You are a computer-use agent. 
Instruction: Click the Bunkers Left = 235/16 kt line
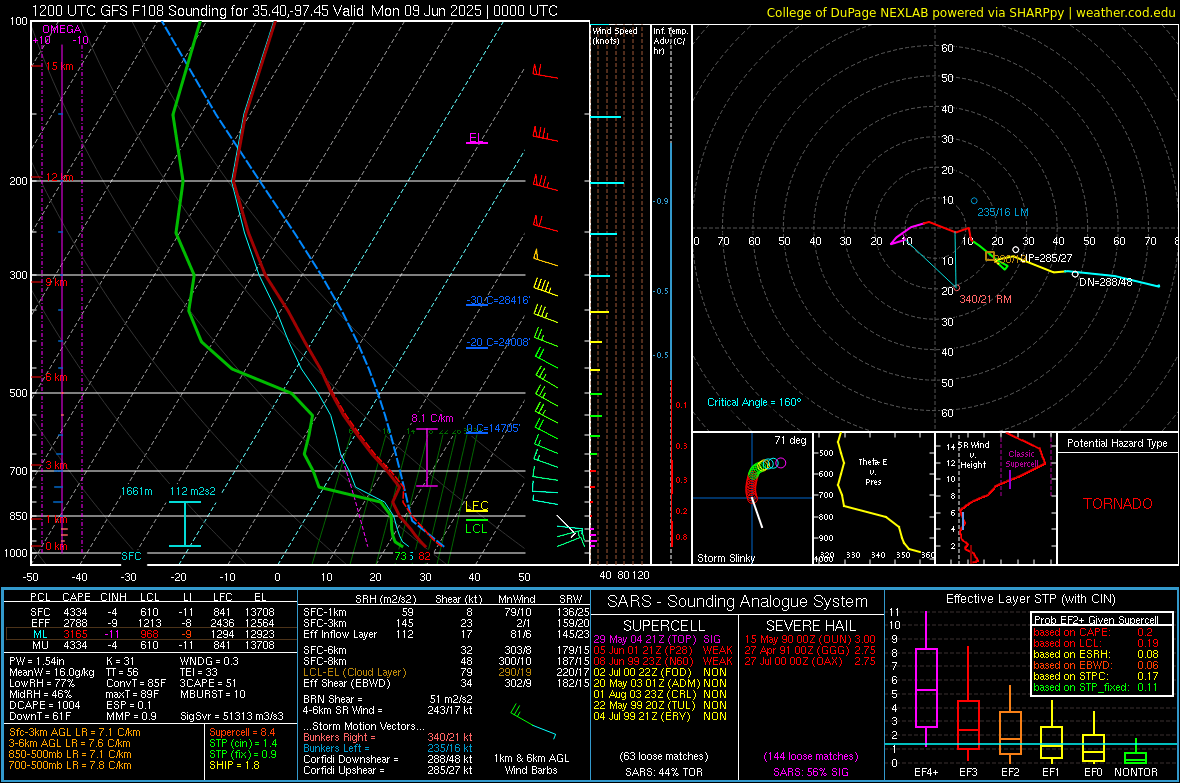click(388, 748)
